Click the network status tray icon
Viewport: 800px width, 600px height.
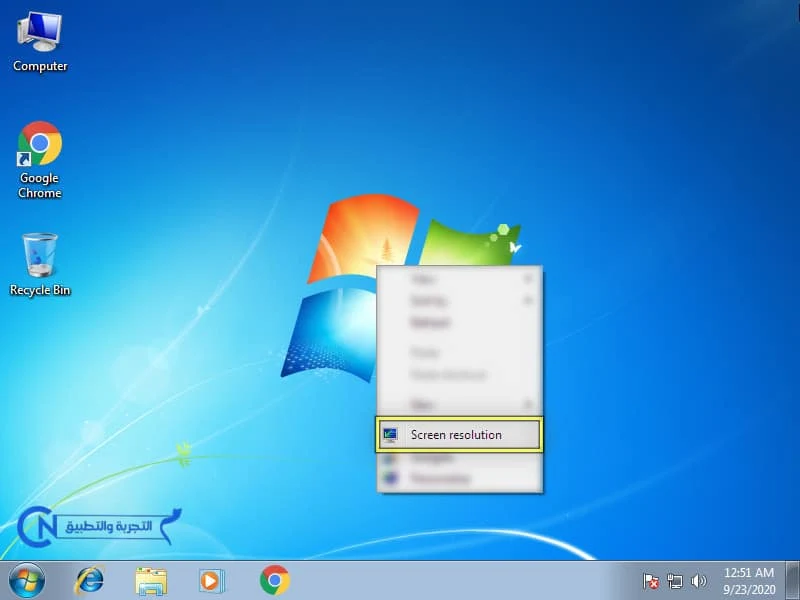point(674,581)
